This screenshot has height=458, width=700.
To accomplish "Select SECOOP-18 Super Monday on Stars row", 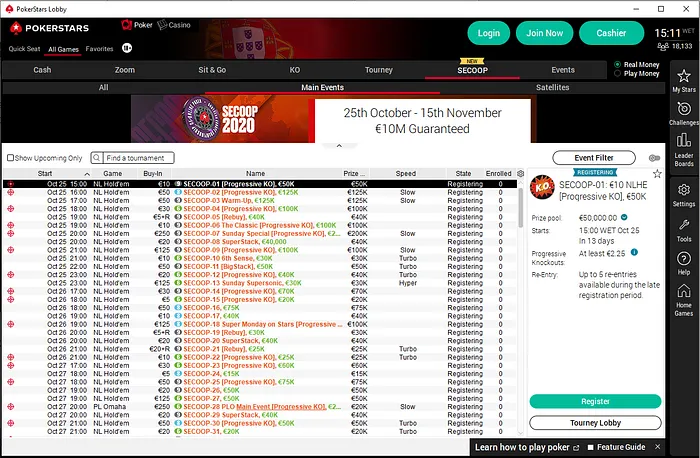I will pos(260,324).
